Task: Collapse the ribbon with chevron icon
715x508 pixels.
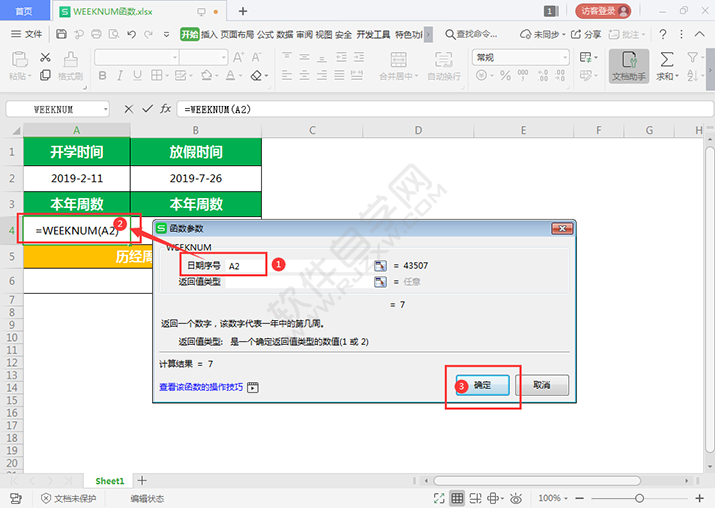Action: [699, 34]
